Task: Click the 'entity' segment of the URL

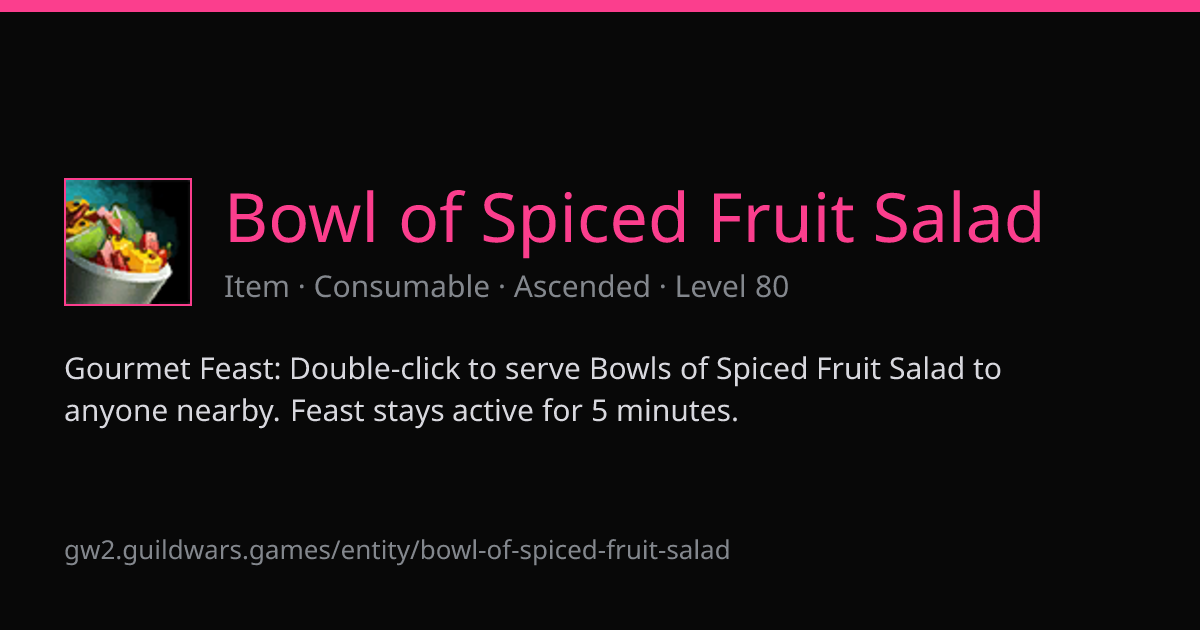Action: (x=379, y=550)
